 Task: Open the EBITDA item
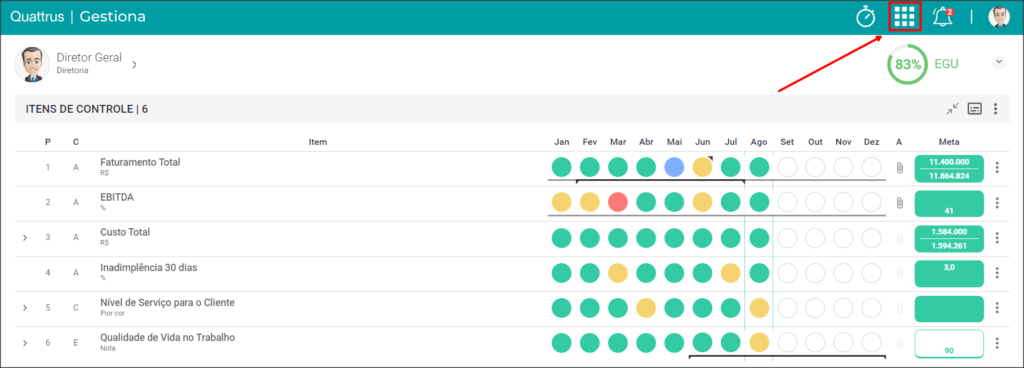pos(117,197)
